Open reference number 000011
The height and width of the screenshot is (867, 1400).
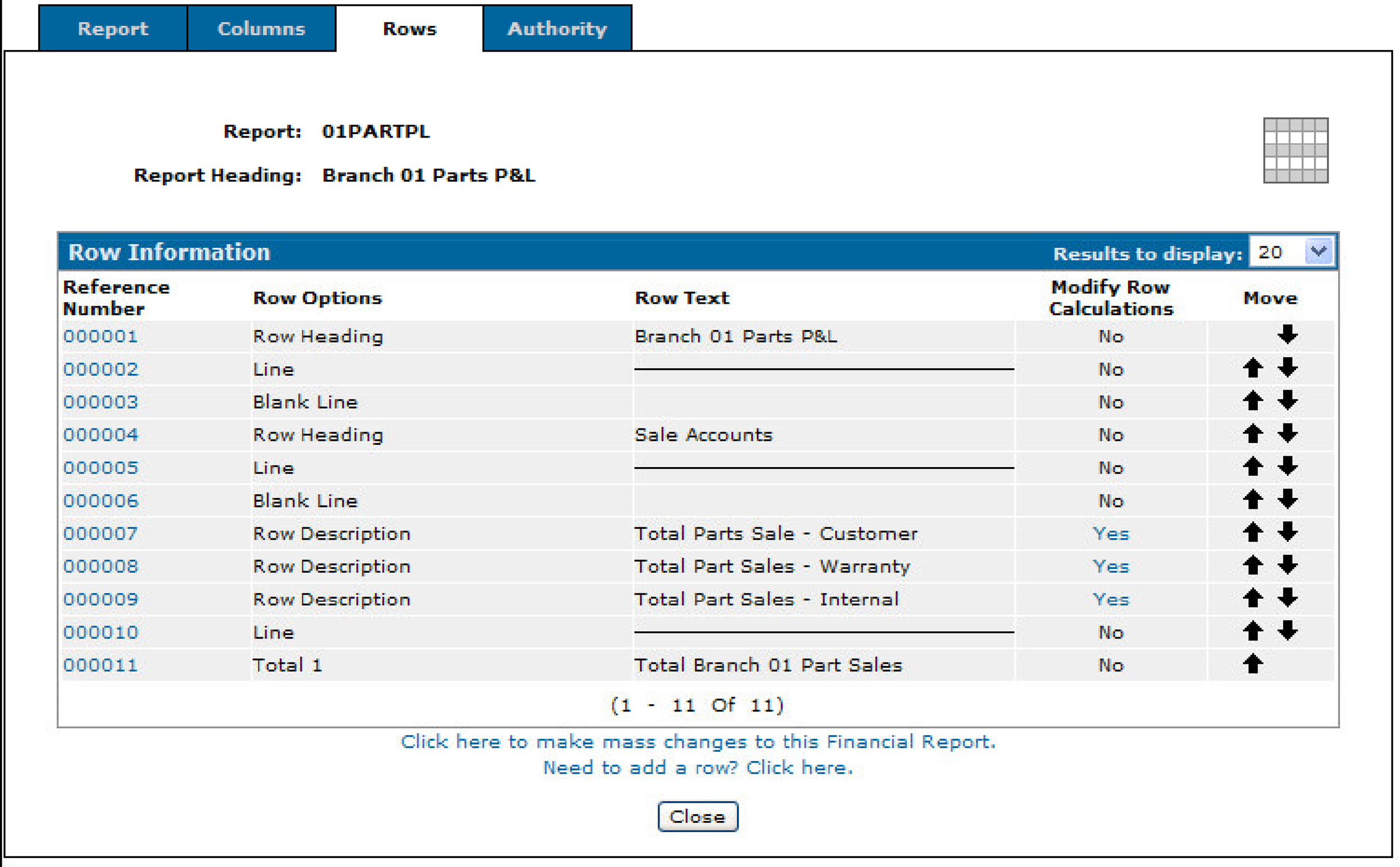(x=101, y=665)
